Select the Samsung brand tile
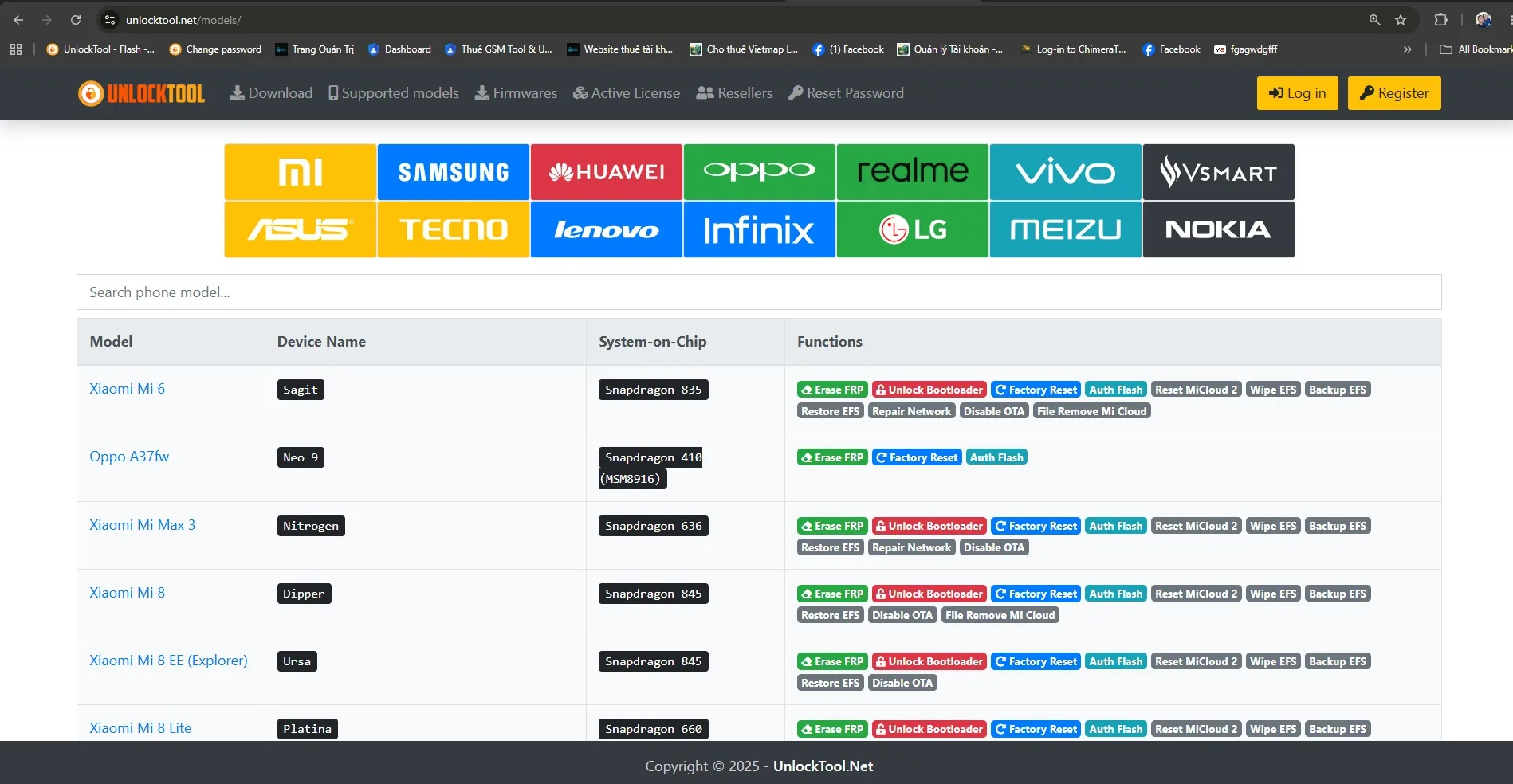The width and height of the screenshot is (1513, 784). (x=454, y=172)
